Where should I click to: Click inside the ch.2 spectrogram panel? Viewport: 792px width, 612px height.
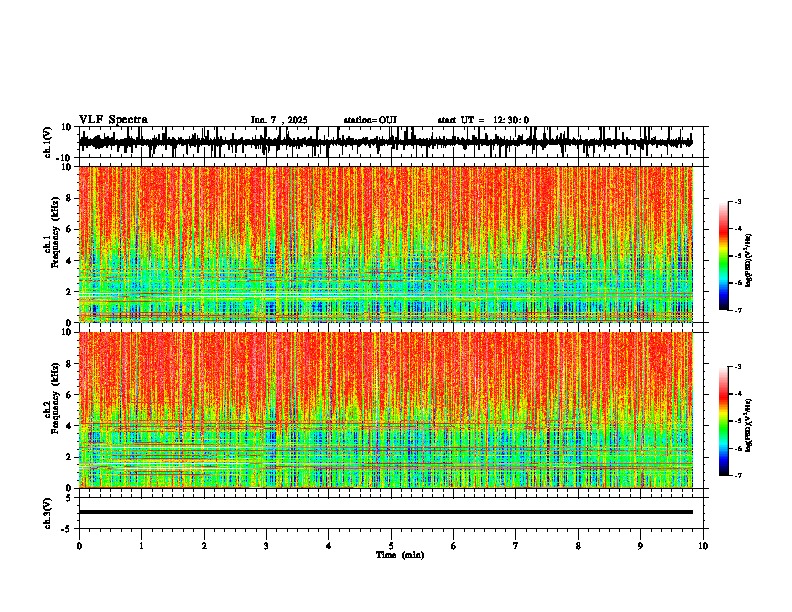(x=386, y=410)
